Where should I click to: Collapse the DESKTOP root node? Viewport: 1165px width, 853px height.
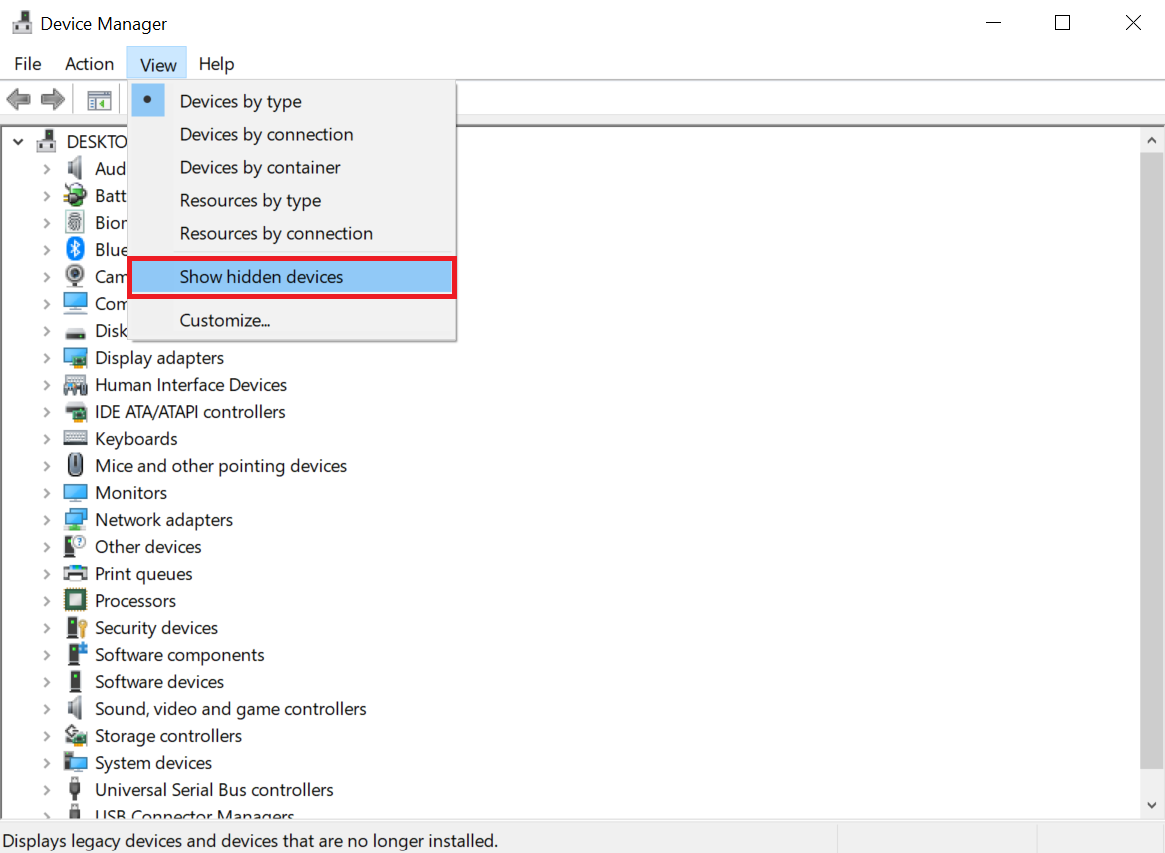17,141
